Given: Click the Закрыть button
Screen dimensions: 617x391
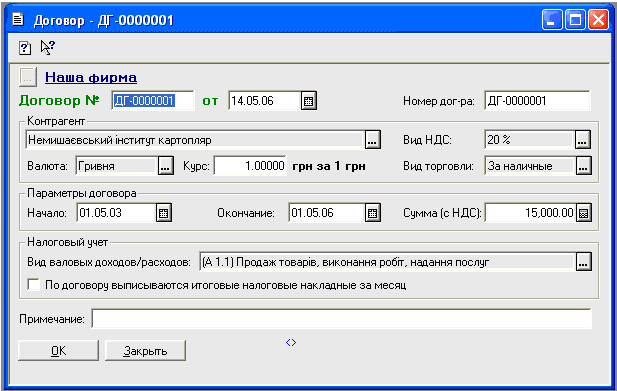Looking at the screenshot, I should [145, 350].
